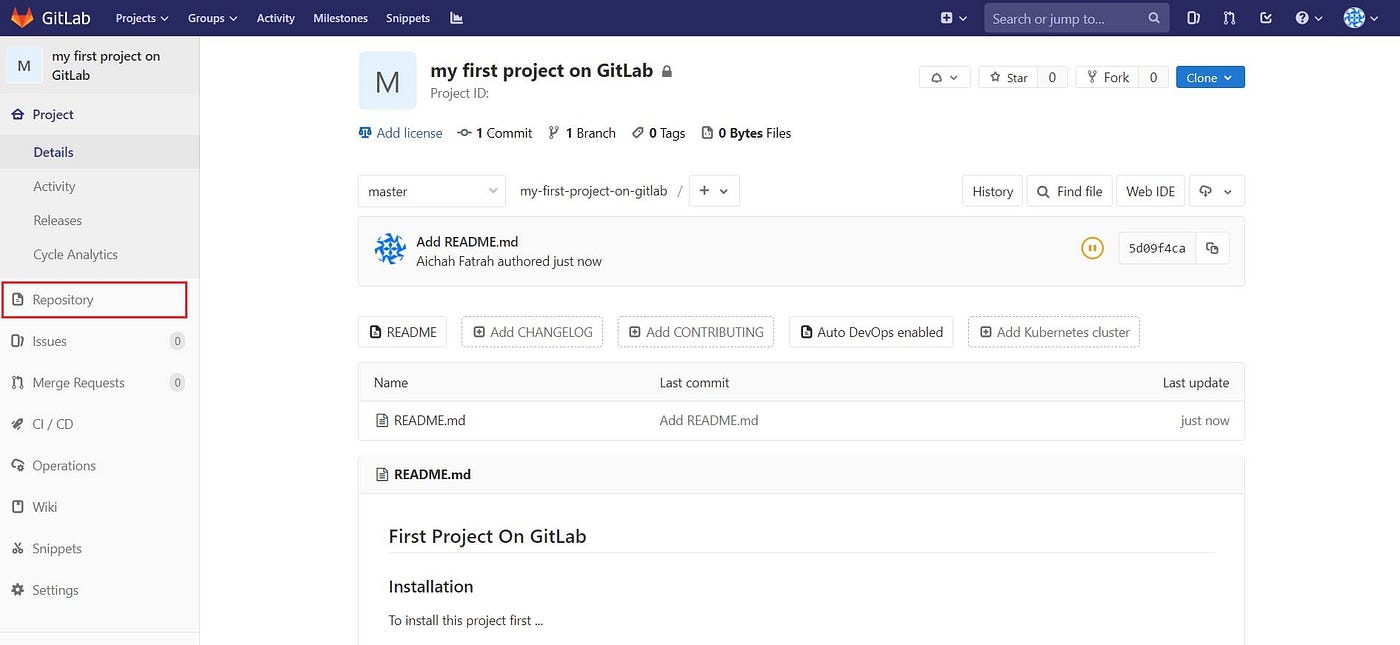Open the 1 Commit link
This screenshot has height=645, width=1400.
(x=495, y=133)
